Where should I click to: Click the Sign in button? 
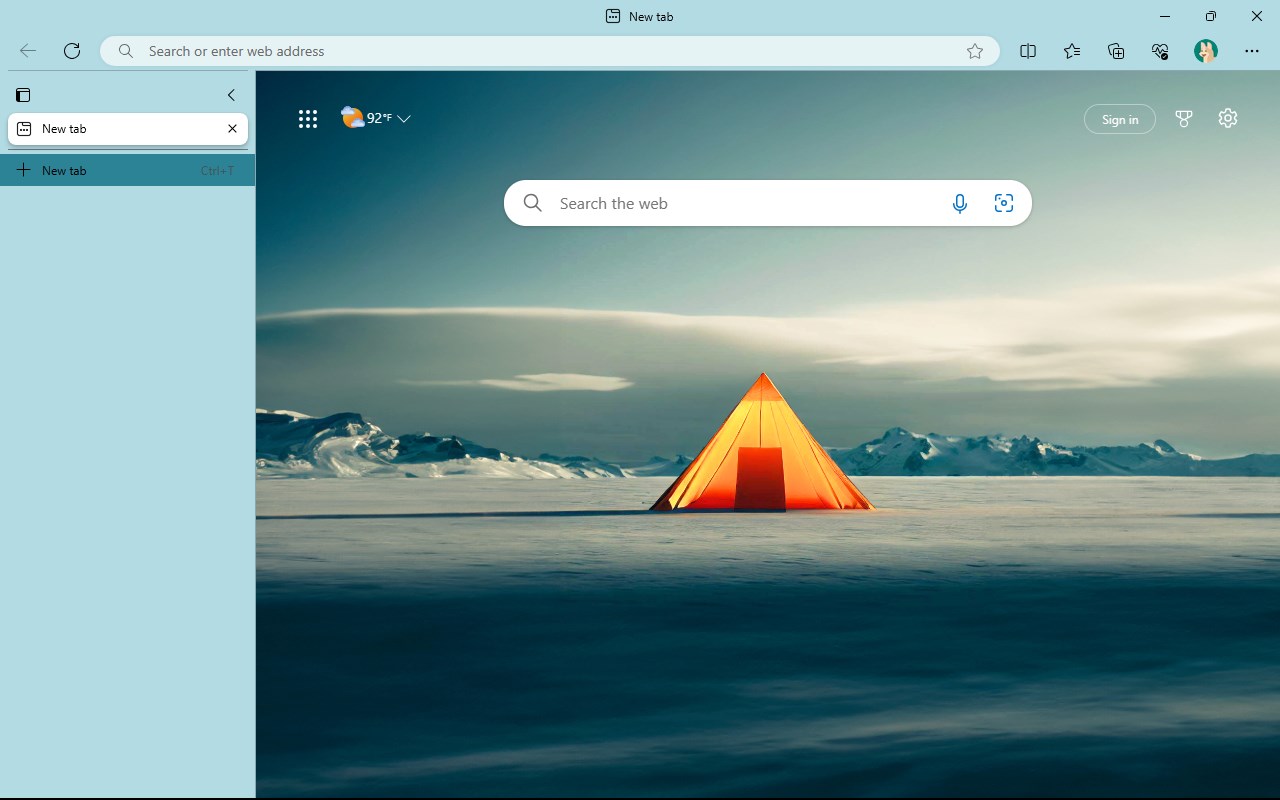1120,119
